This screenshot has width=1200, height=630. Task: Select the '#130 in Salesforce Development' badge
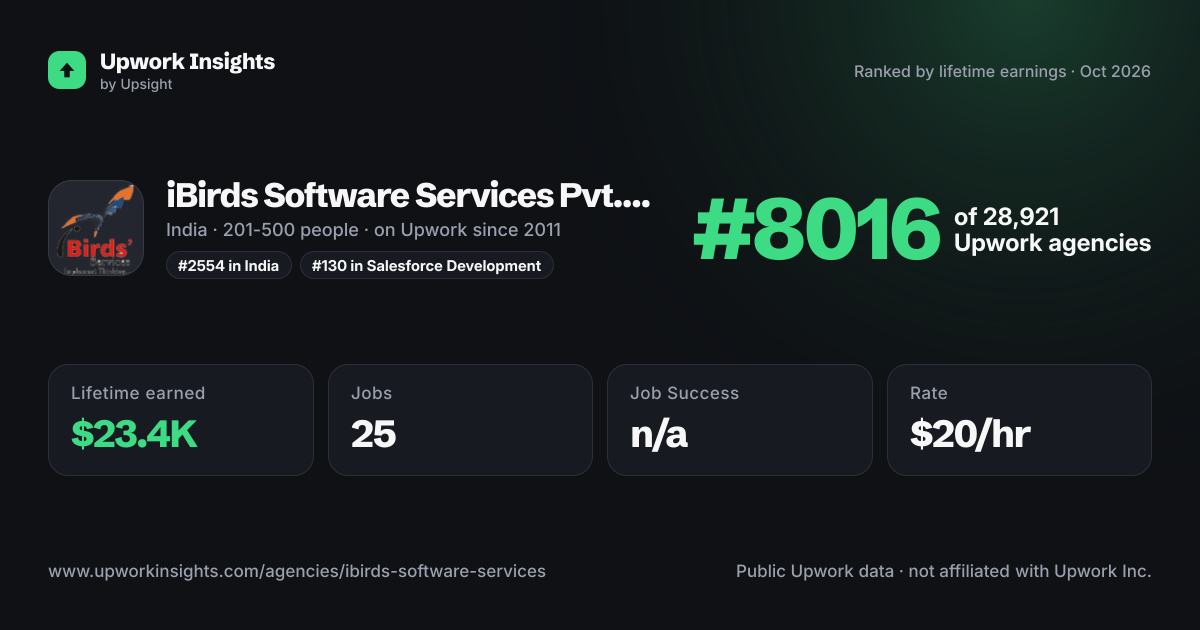pyautogui.click(x=427, y=265)
